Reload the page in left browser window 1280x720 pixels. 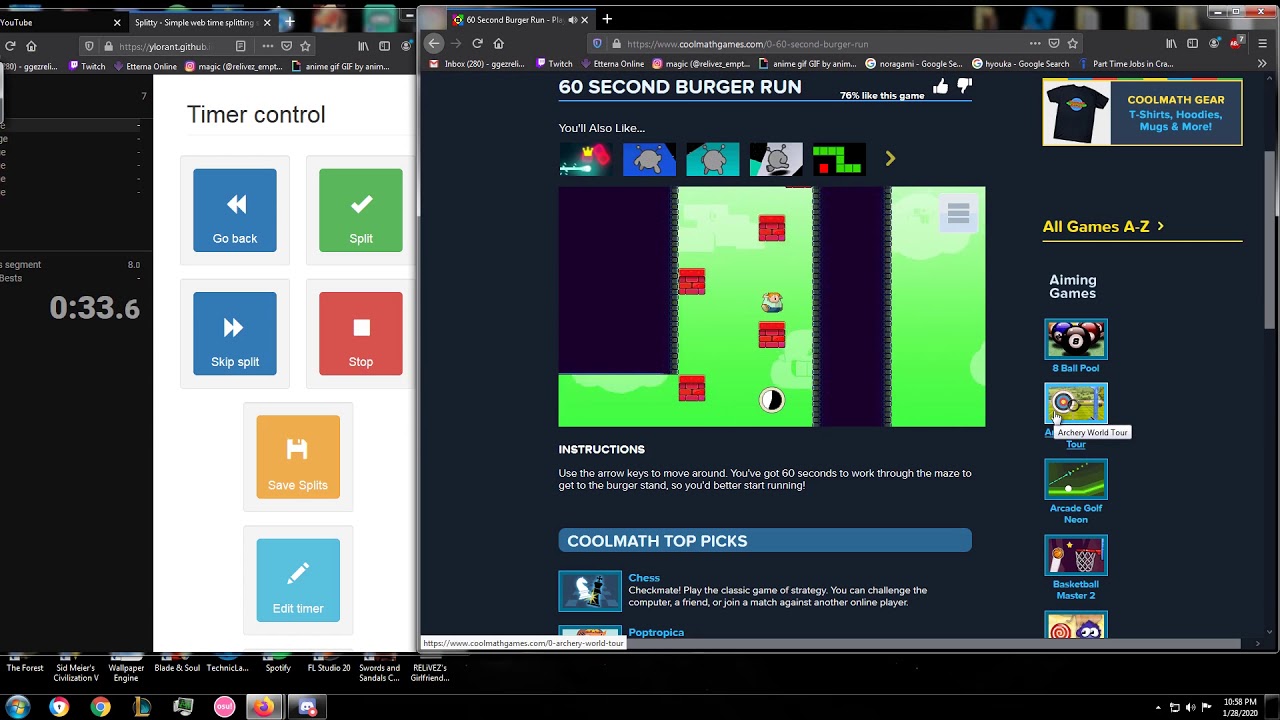click(10, 46)
